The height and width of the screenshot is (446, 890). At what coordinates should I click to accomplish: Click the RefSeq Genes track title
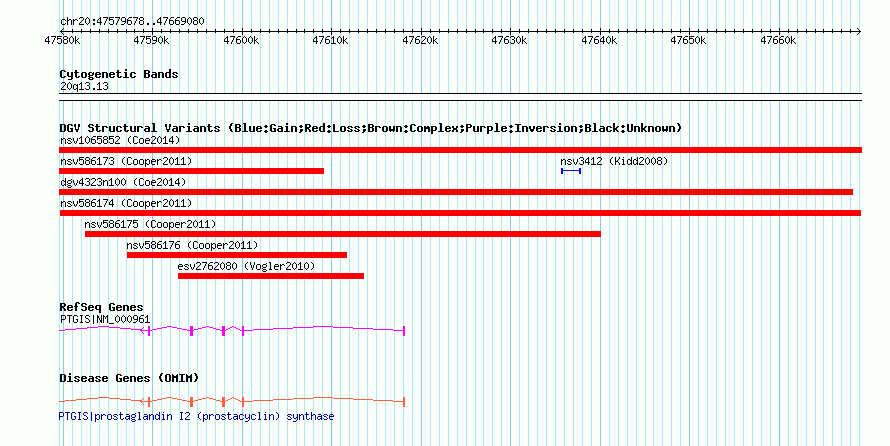click(x=101, y=307)
